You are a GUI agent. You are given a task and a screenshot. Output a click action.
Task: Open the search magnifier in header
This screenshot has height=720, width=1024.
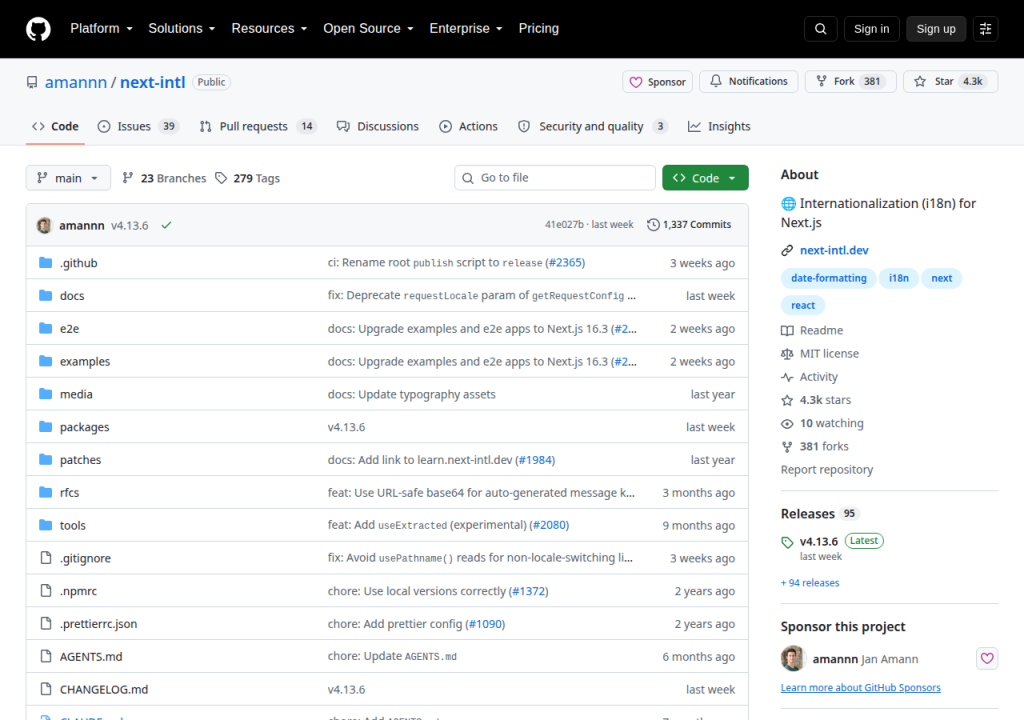[821, 29]
